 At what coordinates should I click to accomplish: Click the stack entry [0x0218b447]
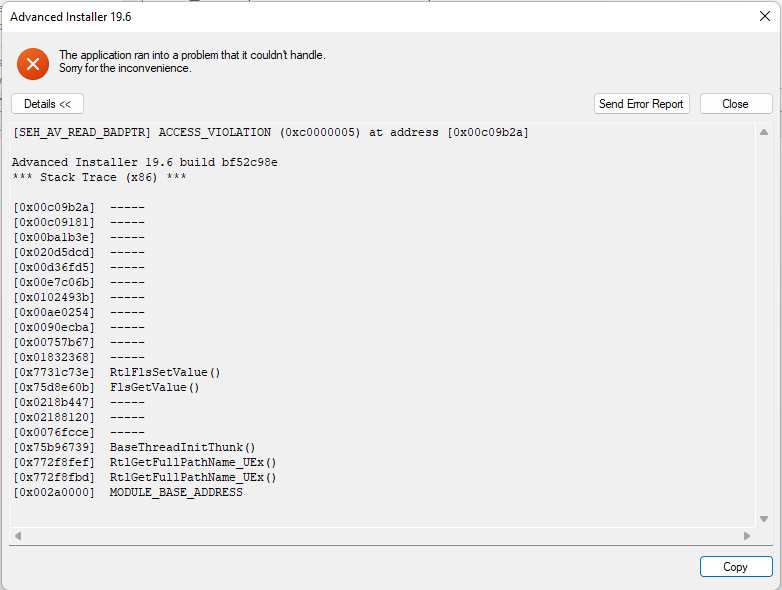[78, 402]
